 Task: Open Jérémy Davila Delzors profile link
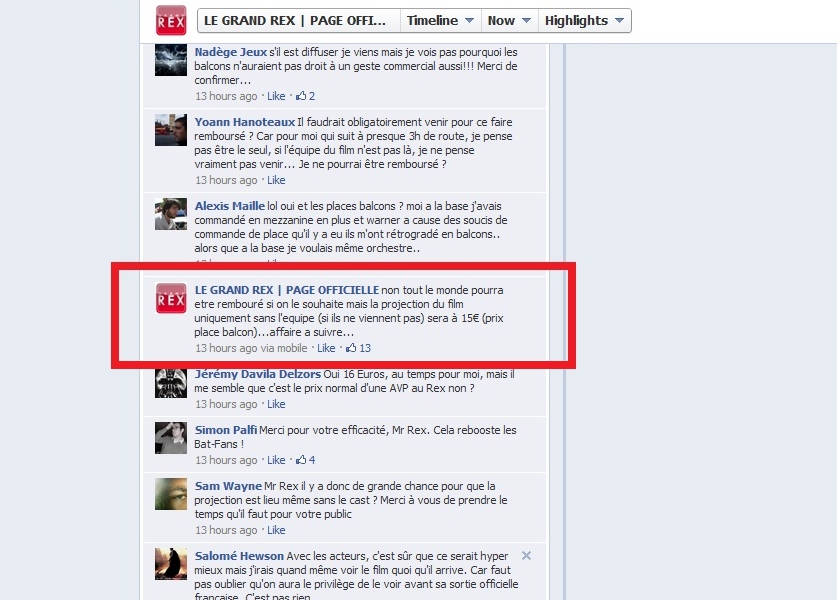click(x=258, y=374)
